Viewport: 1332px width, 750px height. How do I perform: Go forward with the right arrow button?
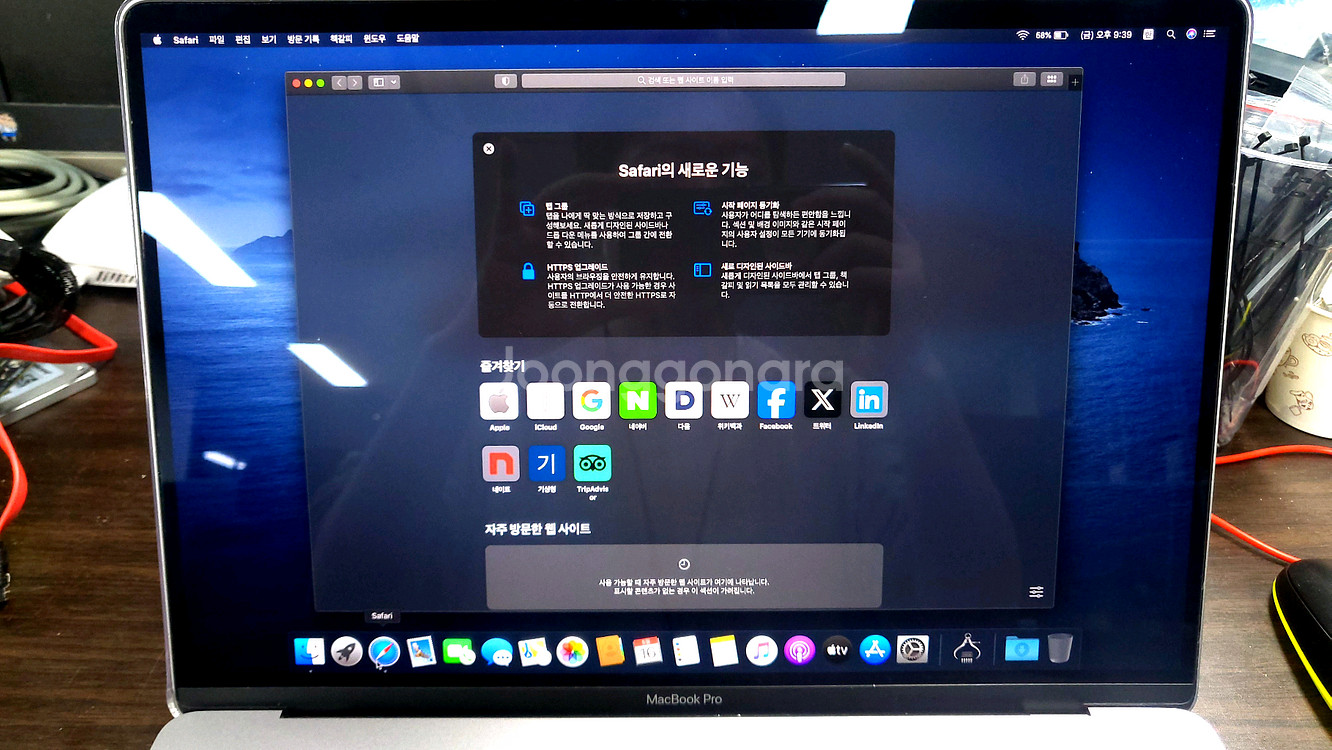pos(354,82)
